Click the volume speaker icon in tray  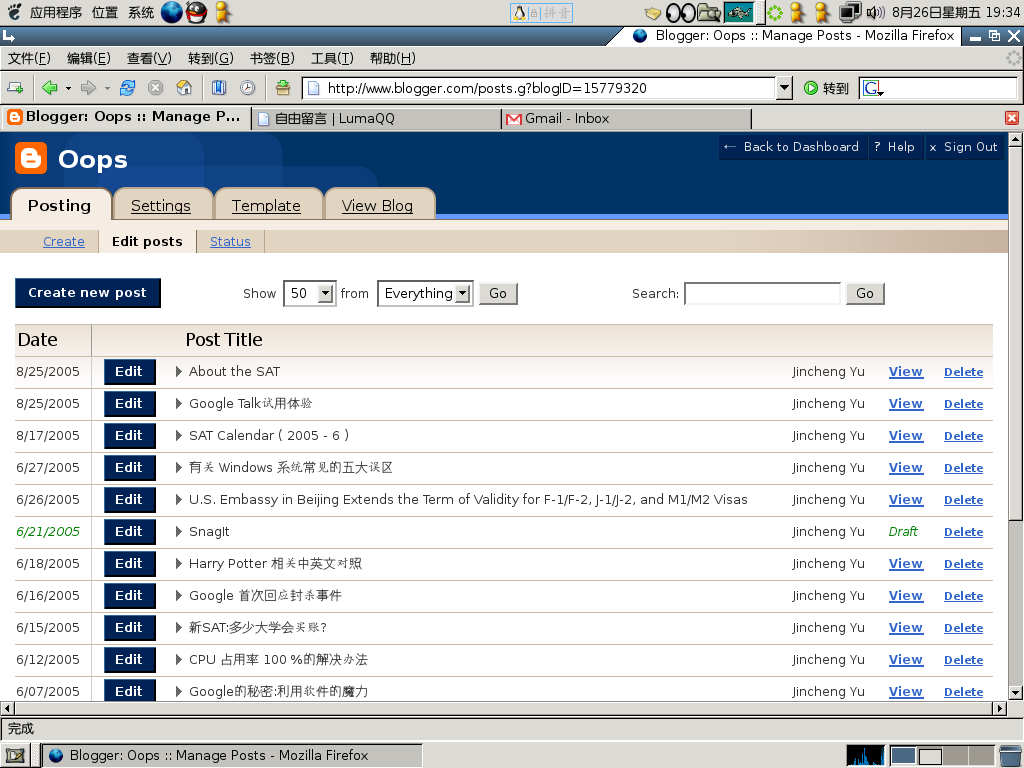[x=874, y=12]
